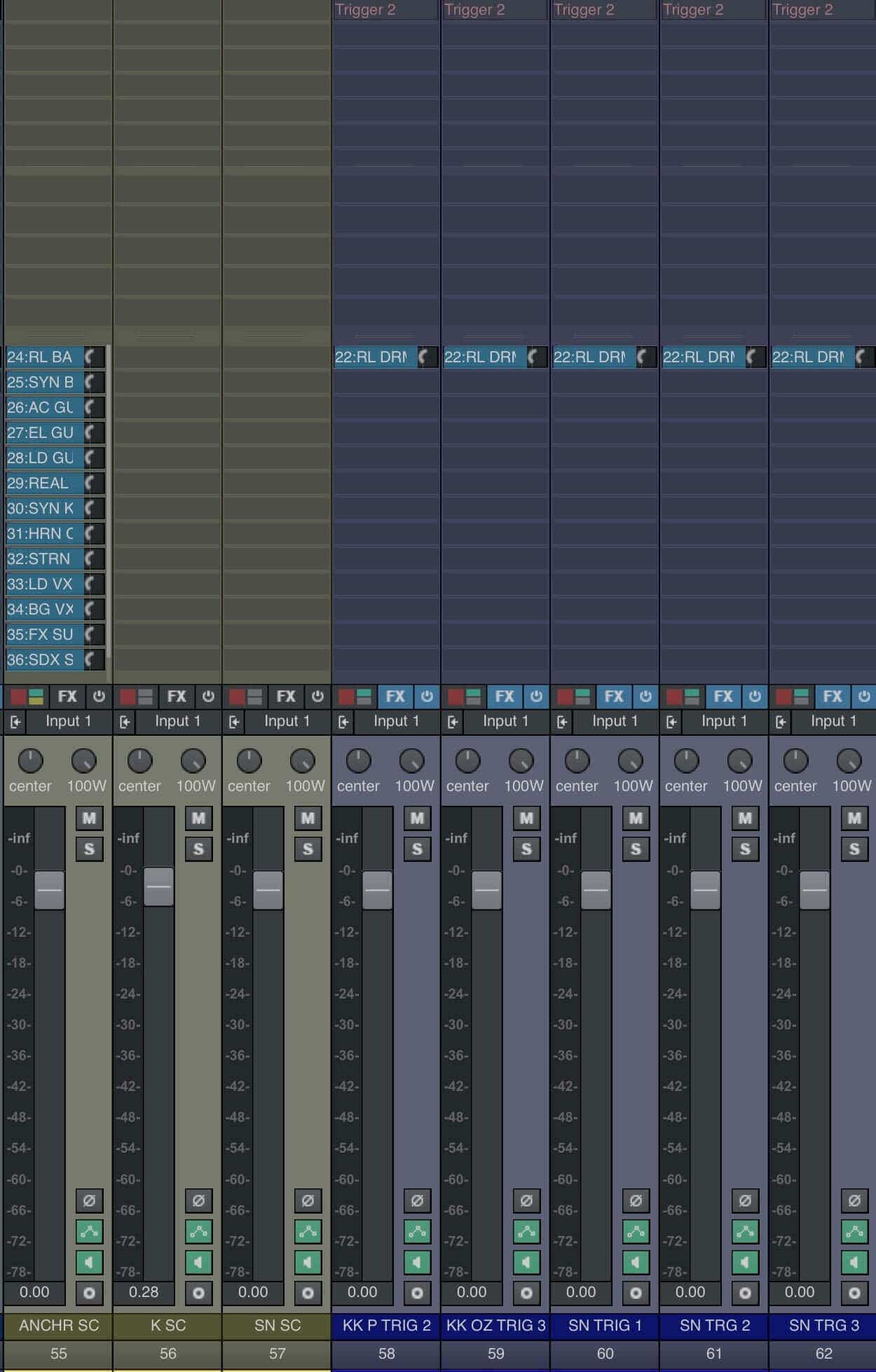The image size is (876, 1372).
Task: Click the 27:EL GU send row
Action: click(45, 432)
